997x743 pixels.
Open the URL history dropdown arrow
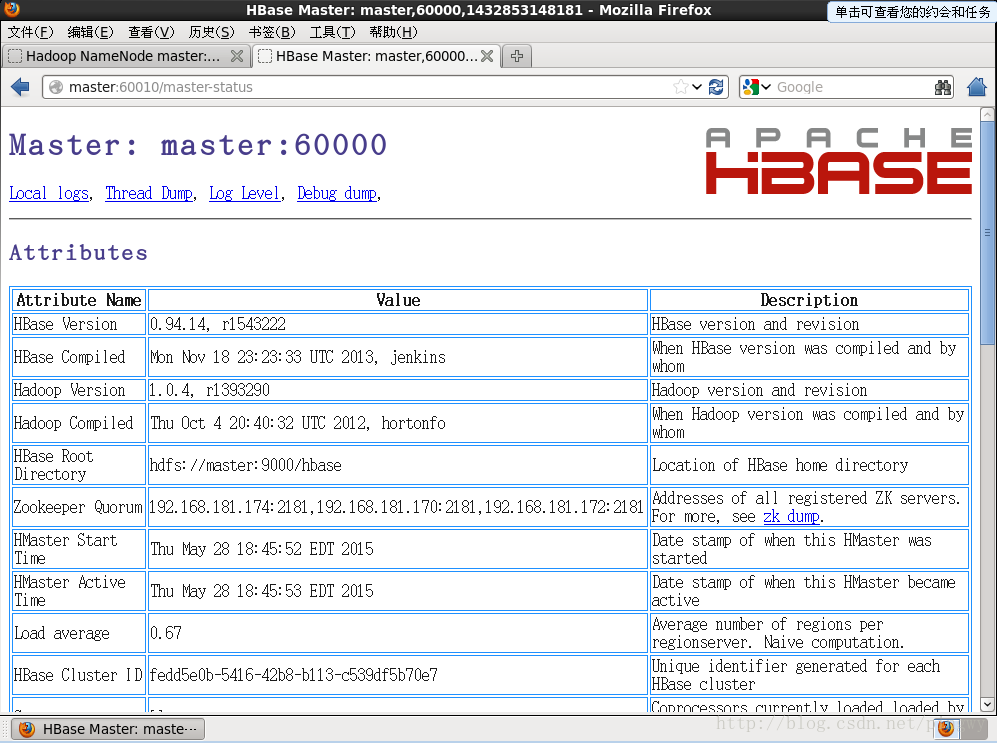[x=698, y=87]
